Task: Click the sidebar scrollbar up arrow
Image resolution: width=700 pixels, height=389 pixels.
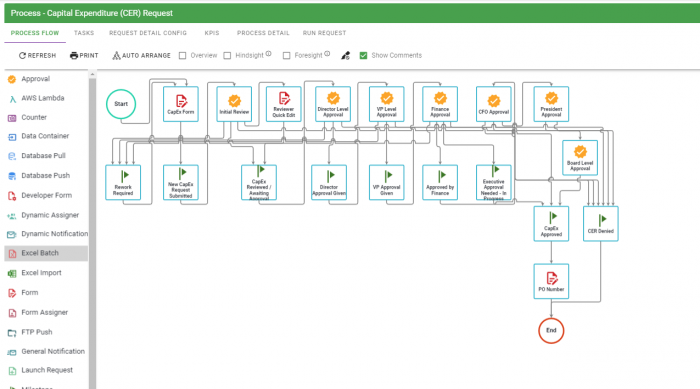Action: [92, 75]
